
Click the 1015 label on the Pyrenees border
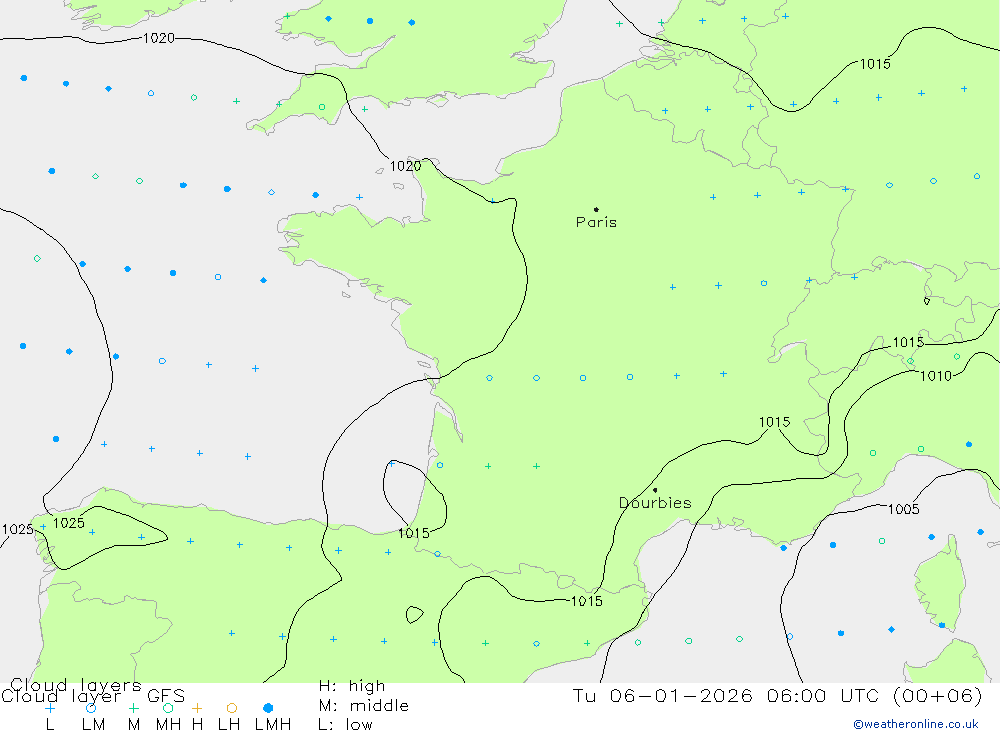[586, 601]
